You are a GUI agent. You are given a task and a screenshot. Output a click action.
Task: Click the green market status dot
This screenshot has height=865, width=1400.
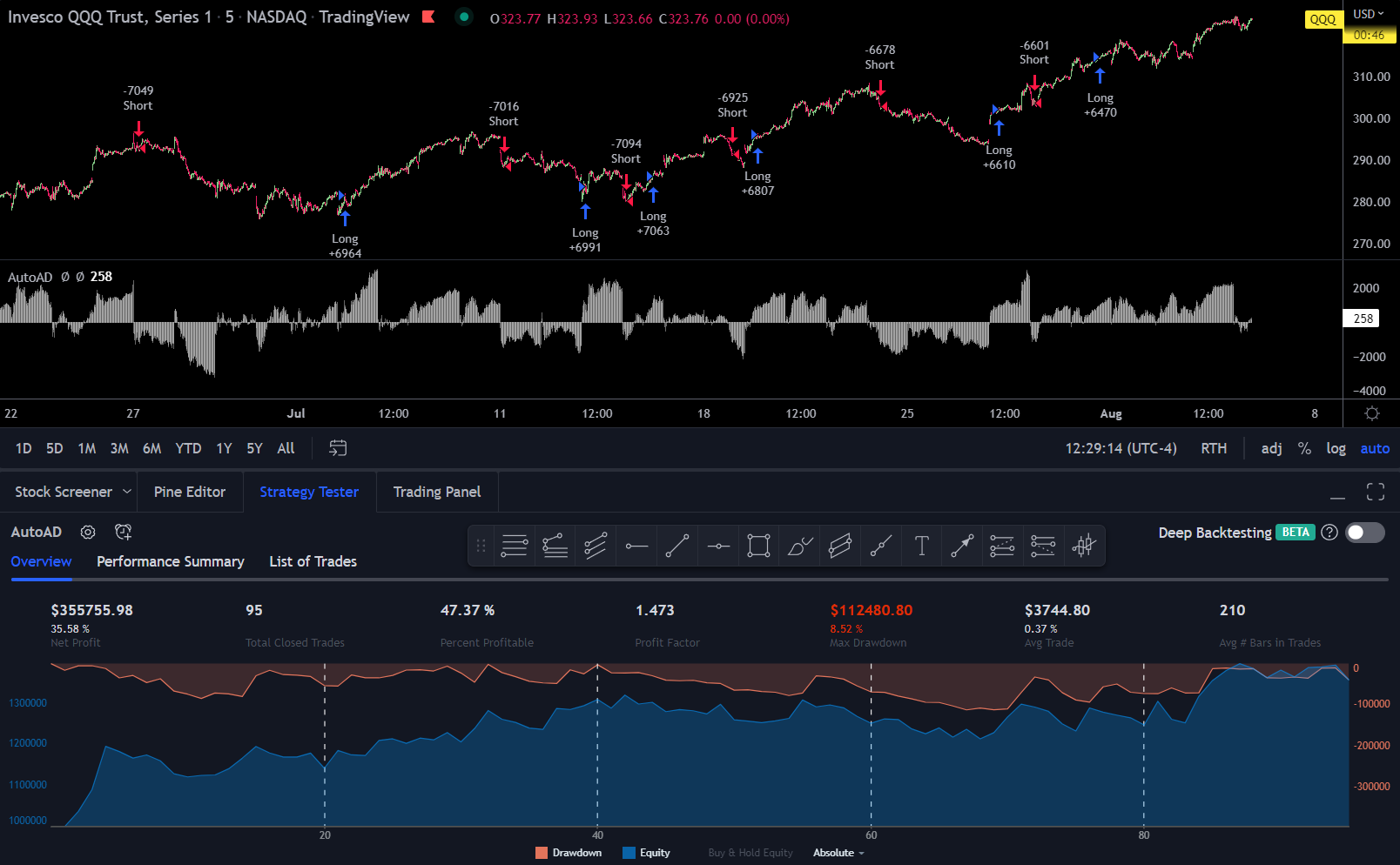(x=464, y=17)
